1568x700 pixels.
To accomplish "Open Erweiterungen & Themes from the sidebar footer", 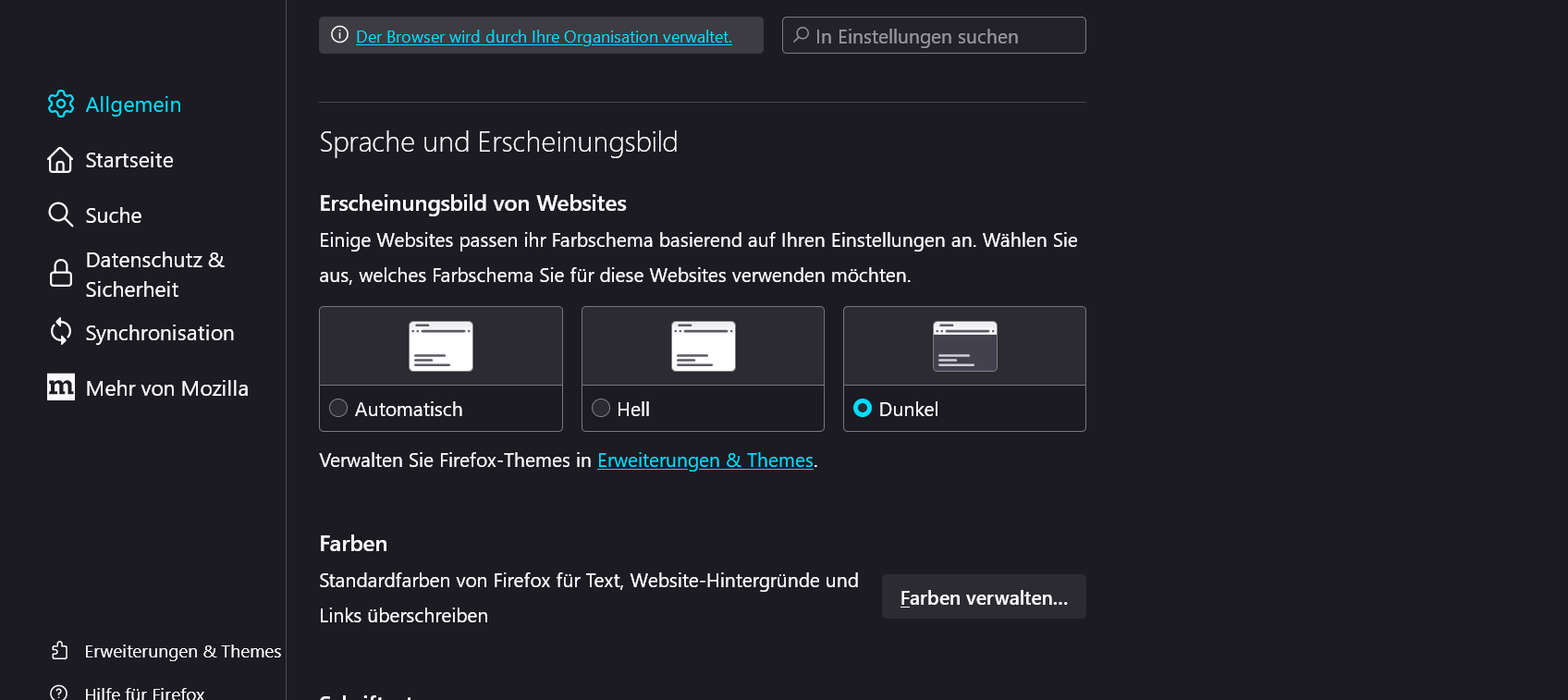I will [x=183, y=651].
